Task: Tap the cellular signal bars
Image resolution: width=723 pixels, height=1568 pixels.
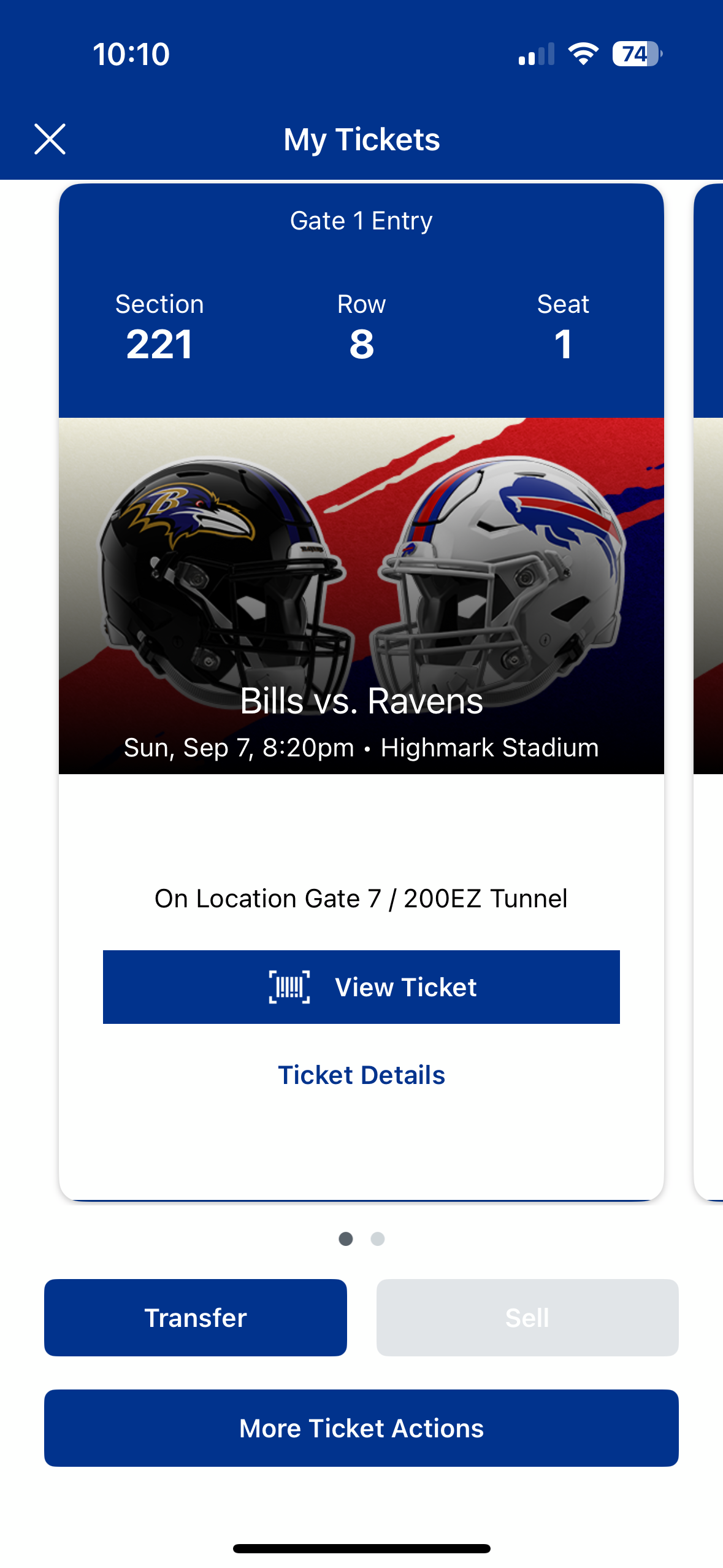Action: (536, 54)
